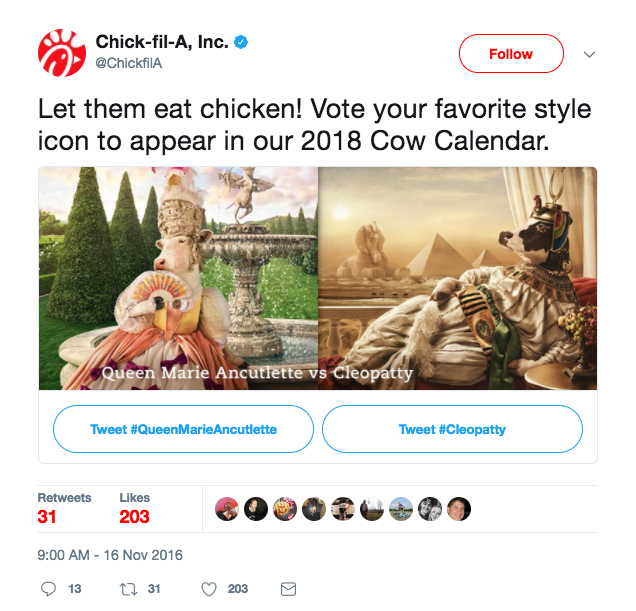Viewport: 636px width, 611px height.
Task: Click the reply speech bubble icon
Action: tap(48, 589)
